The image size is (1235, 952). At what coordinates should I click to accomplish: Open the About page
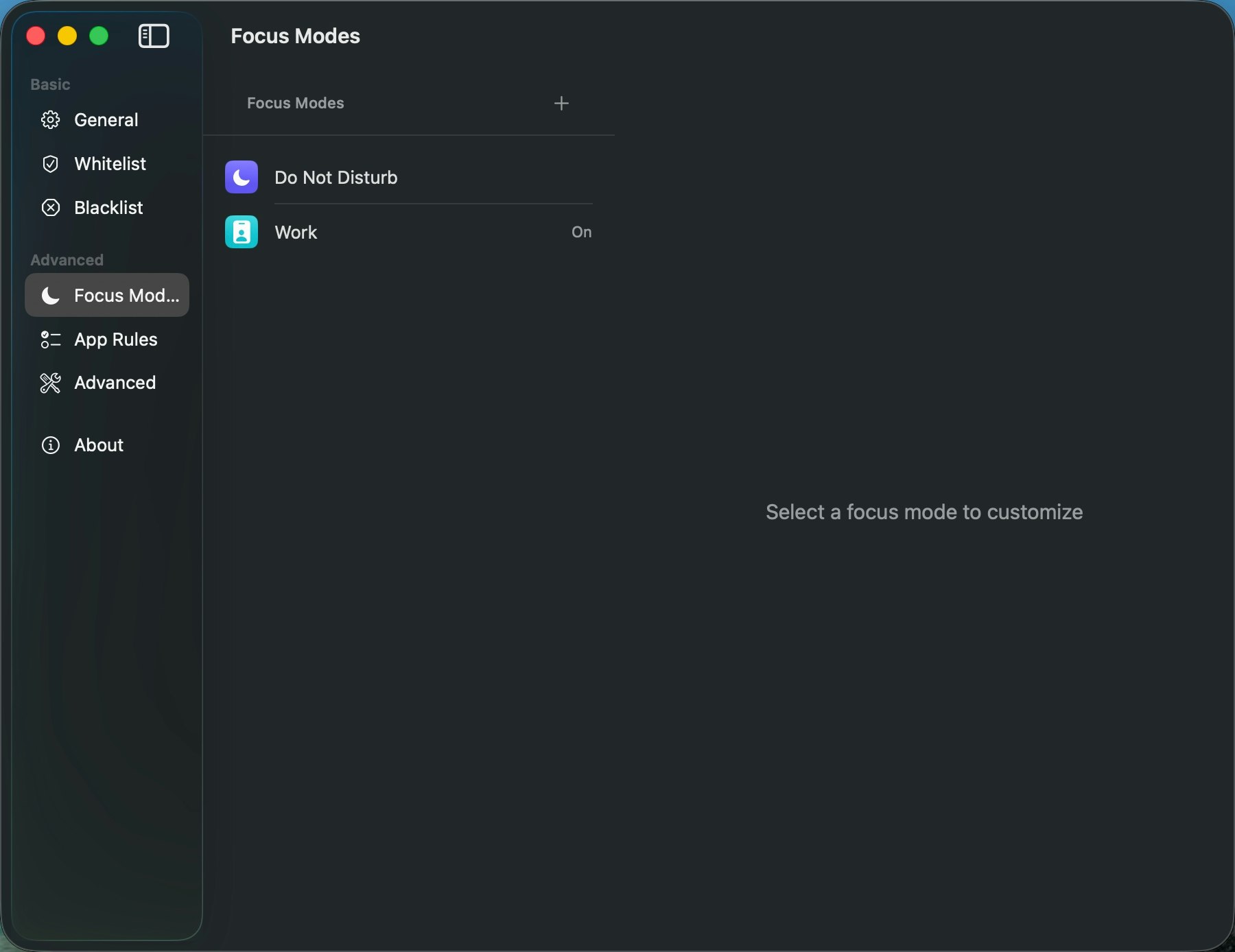click(x=99, y=444)
